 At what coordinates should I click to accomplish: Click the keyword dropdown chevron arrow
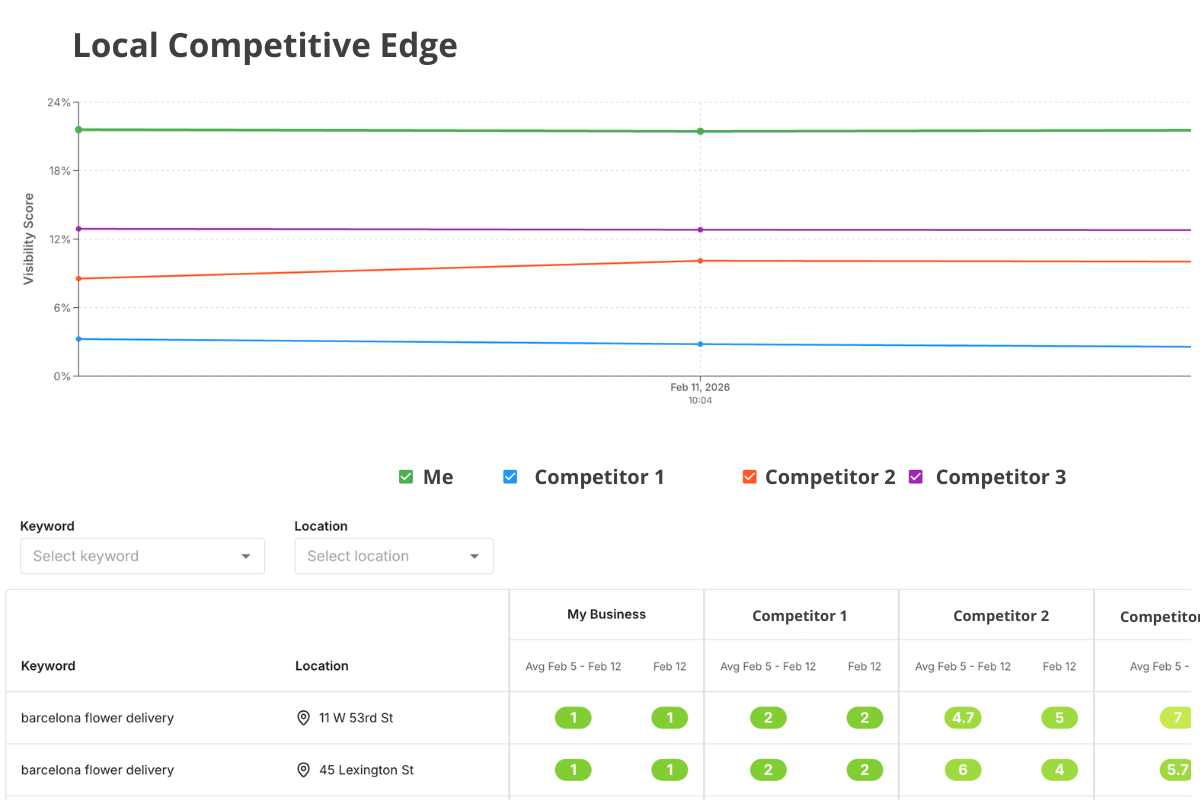[x=246, y=556]
